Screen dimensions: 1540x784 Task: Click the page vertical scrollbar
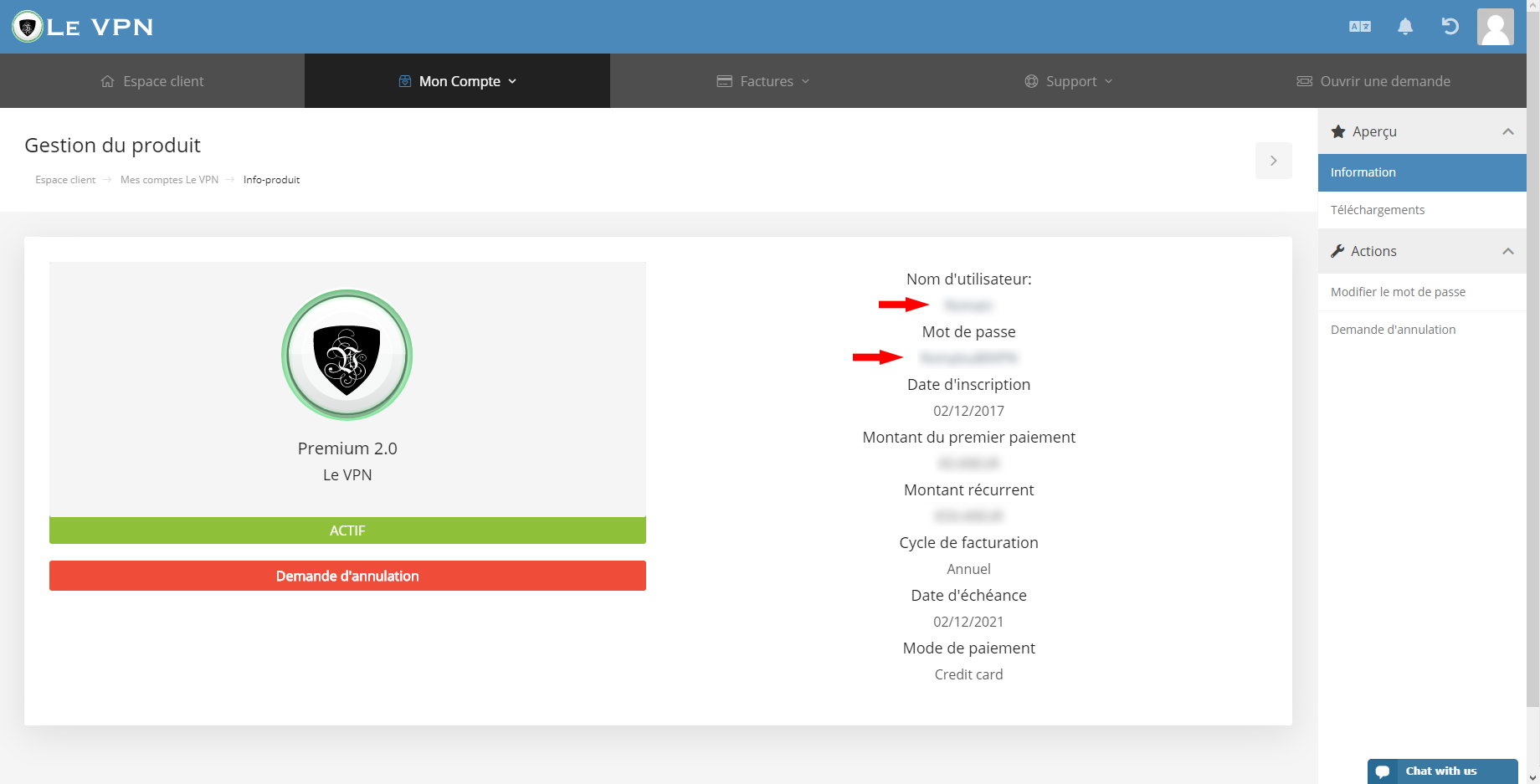(1533, 360)
